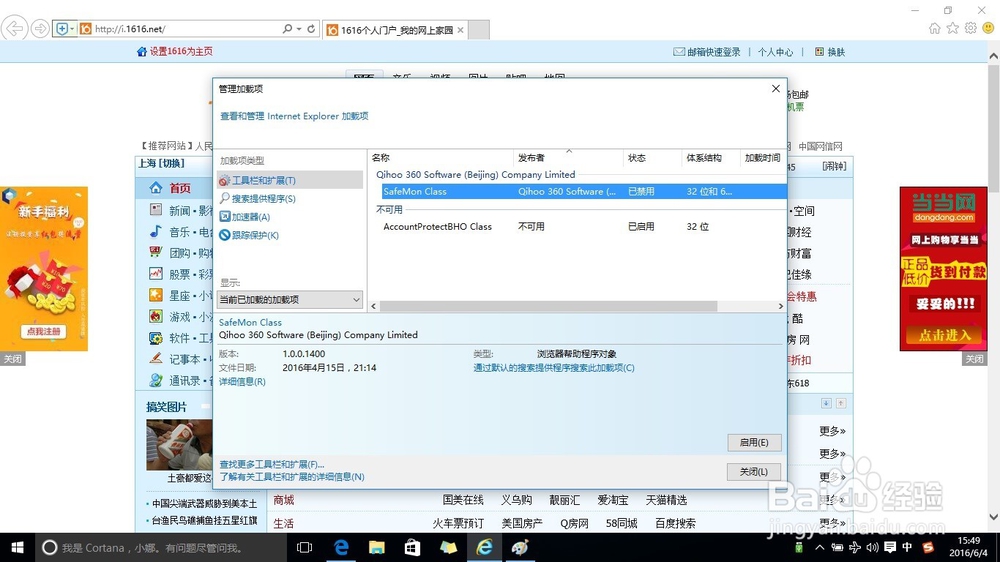Screen dimensions: 1000x562
Task: Click the Shanghai switch-city link
Action: (x=172, y=163)
